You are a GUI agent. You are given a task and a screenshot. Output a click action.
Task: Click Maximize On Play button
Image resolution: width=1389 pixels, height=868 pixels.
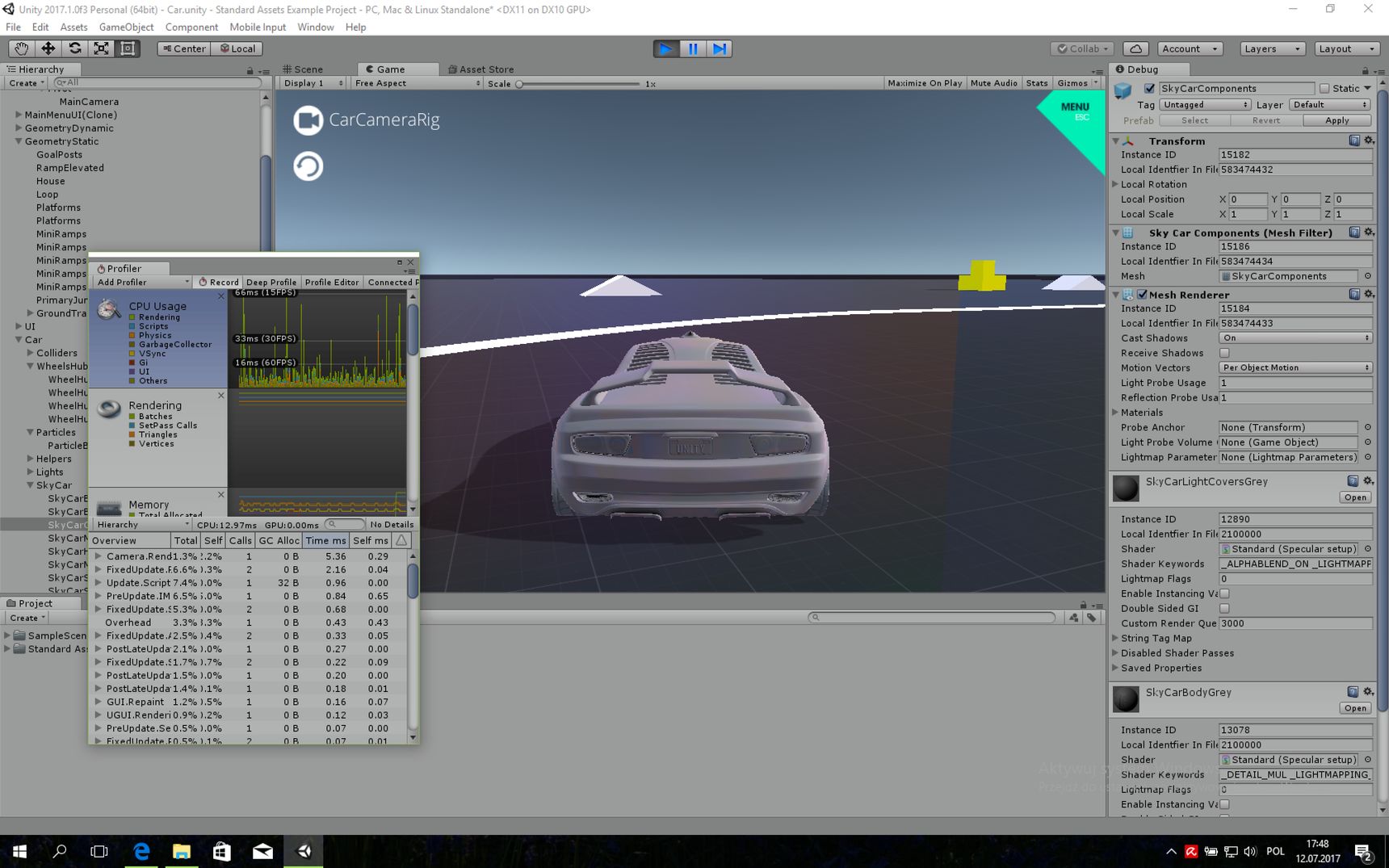925,83
